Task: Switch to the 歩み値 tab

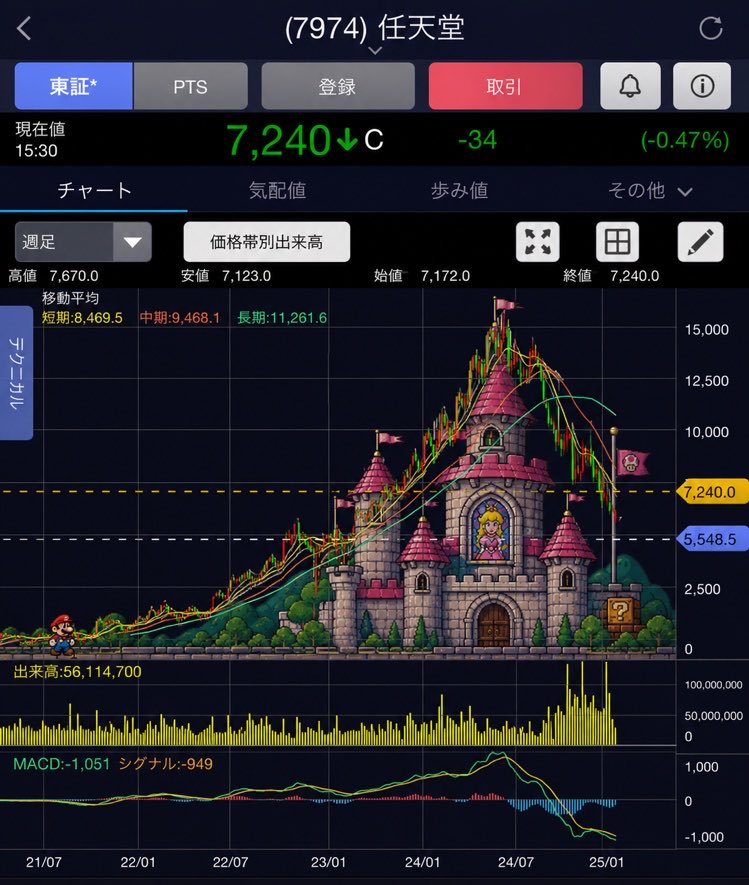Action: 459,190
